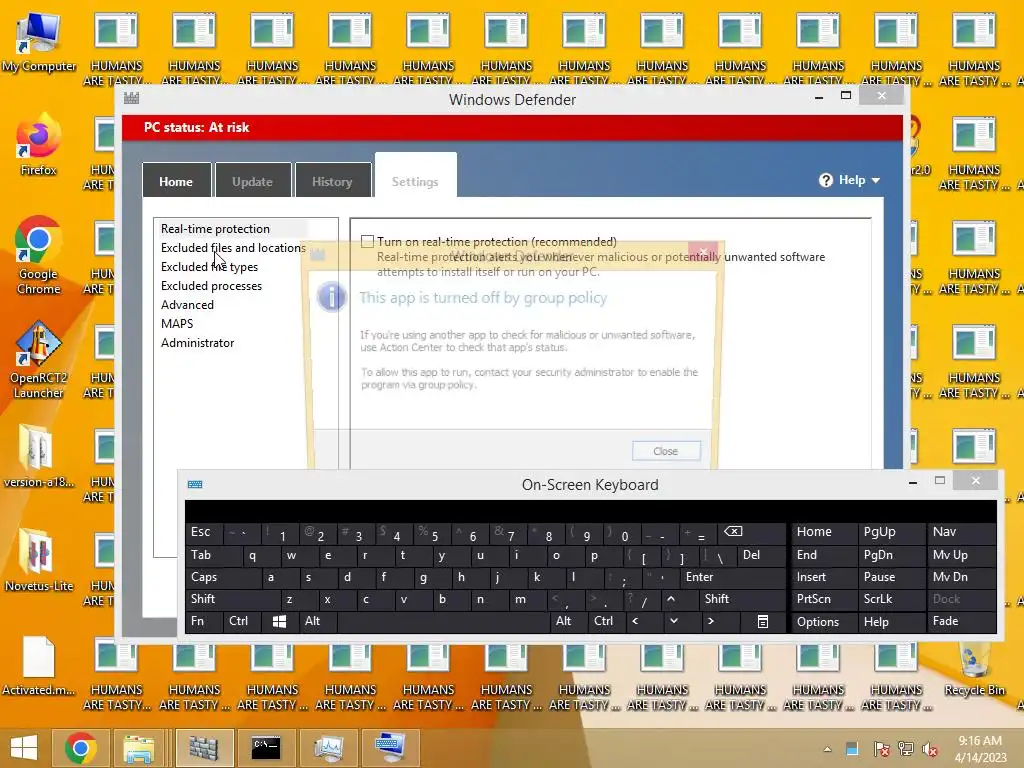Open Google Chrome desktop shortcut
This screenshot has height=768, width=1024.
(39, 255)
